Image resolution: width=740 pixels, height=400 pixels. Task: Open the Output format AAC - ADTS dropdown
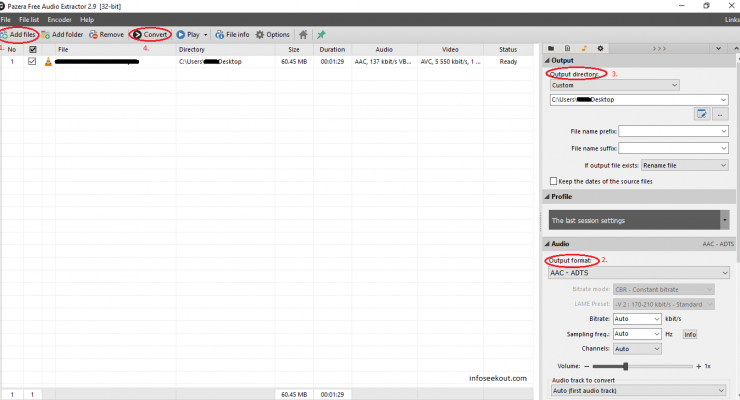639,273
